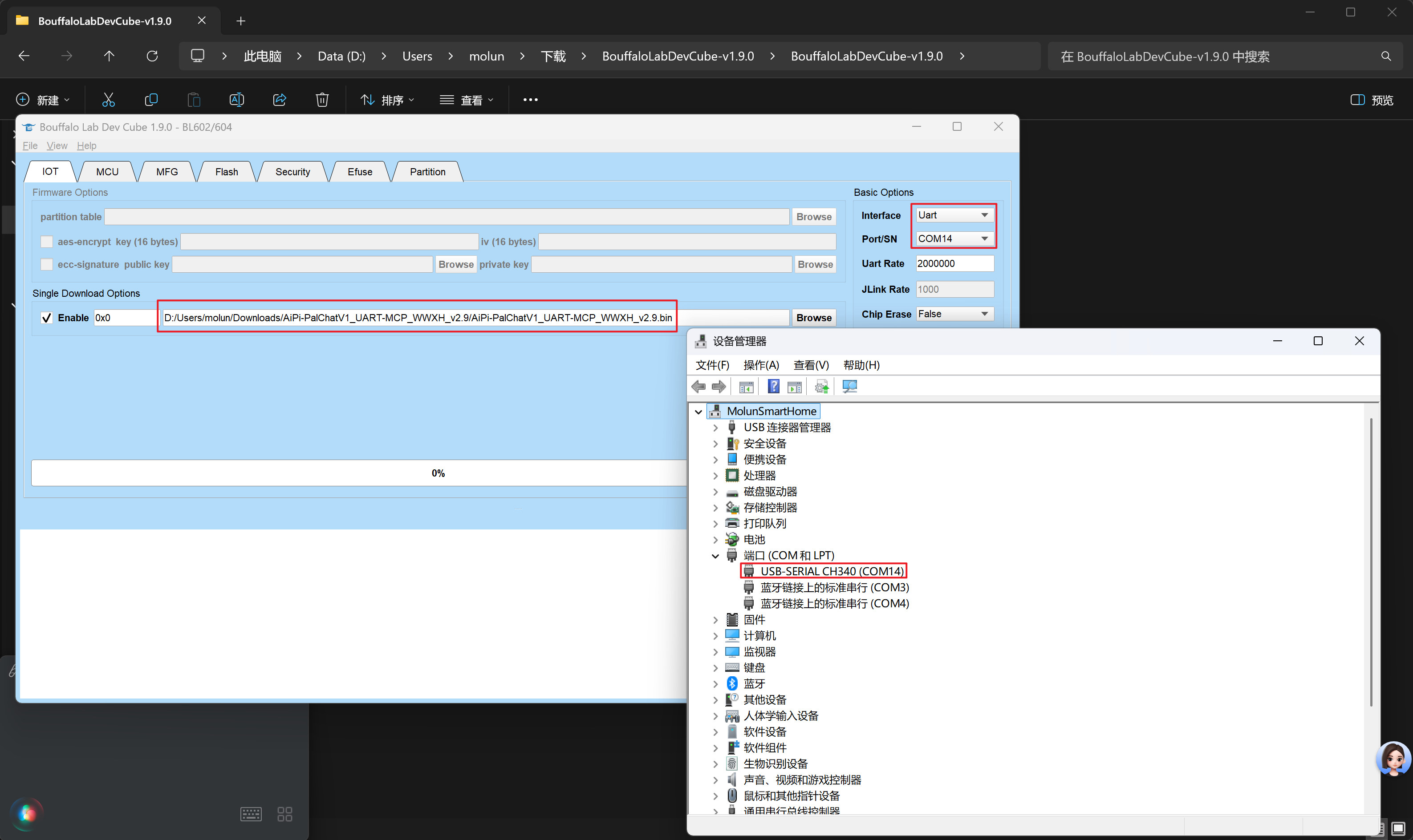The image size is (1413, 840).
Task: Click the Delete trash icon in Explorer
Action: 322,100
